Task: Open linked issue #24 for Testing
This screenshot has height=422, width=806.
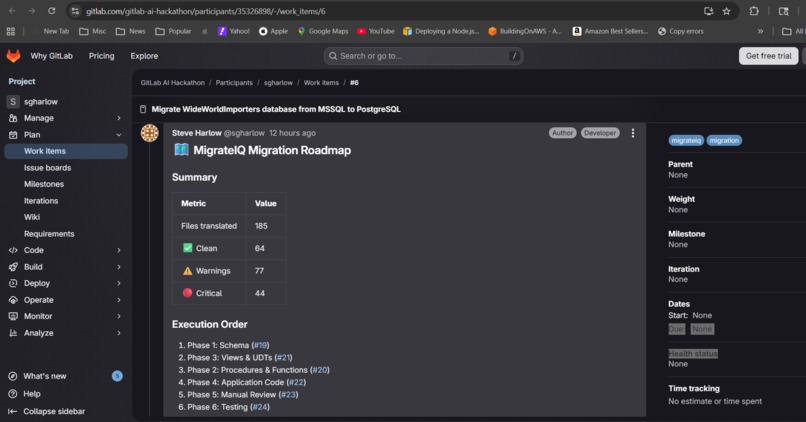Action: 260,407
